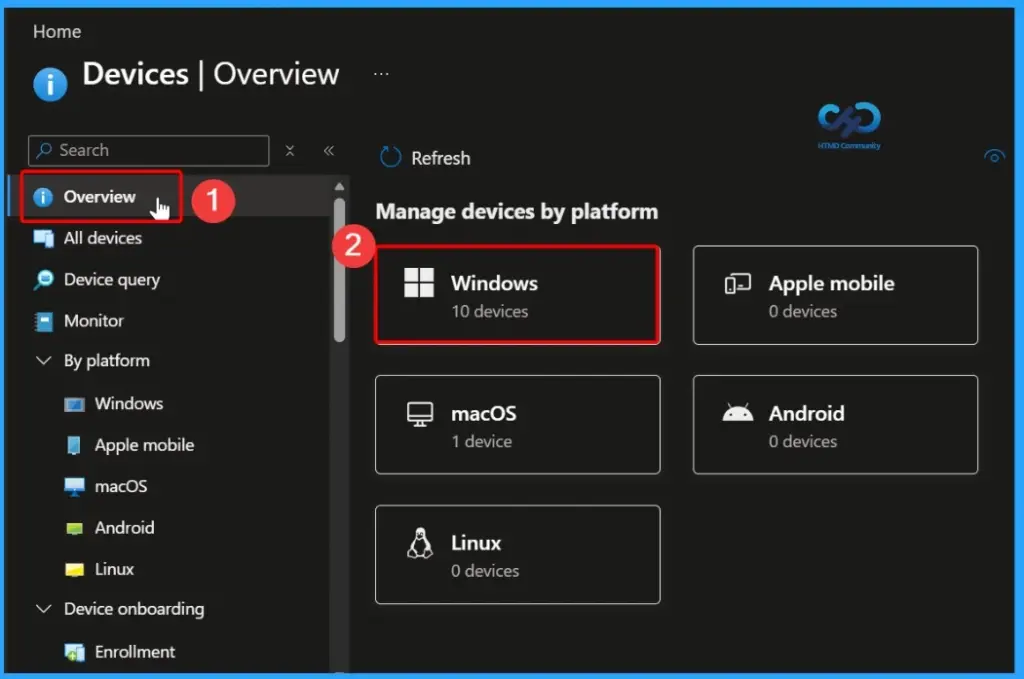
Task: Collapse the sidebar with the double chevron
Action: [x=328, y=151]
